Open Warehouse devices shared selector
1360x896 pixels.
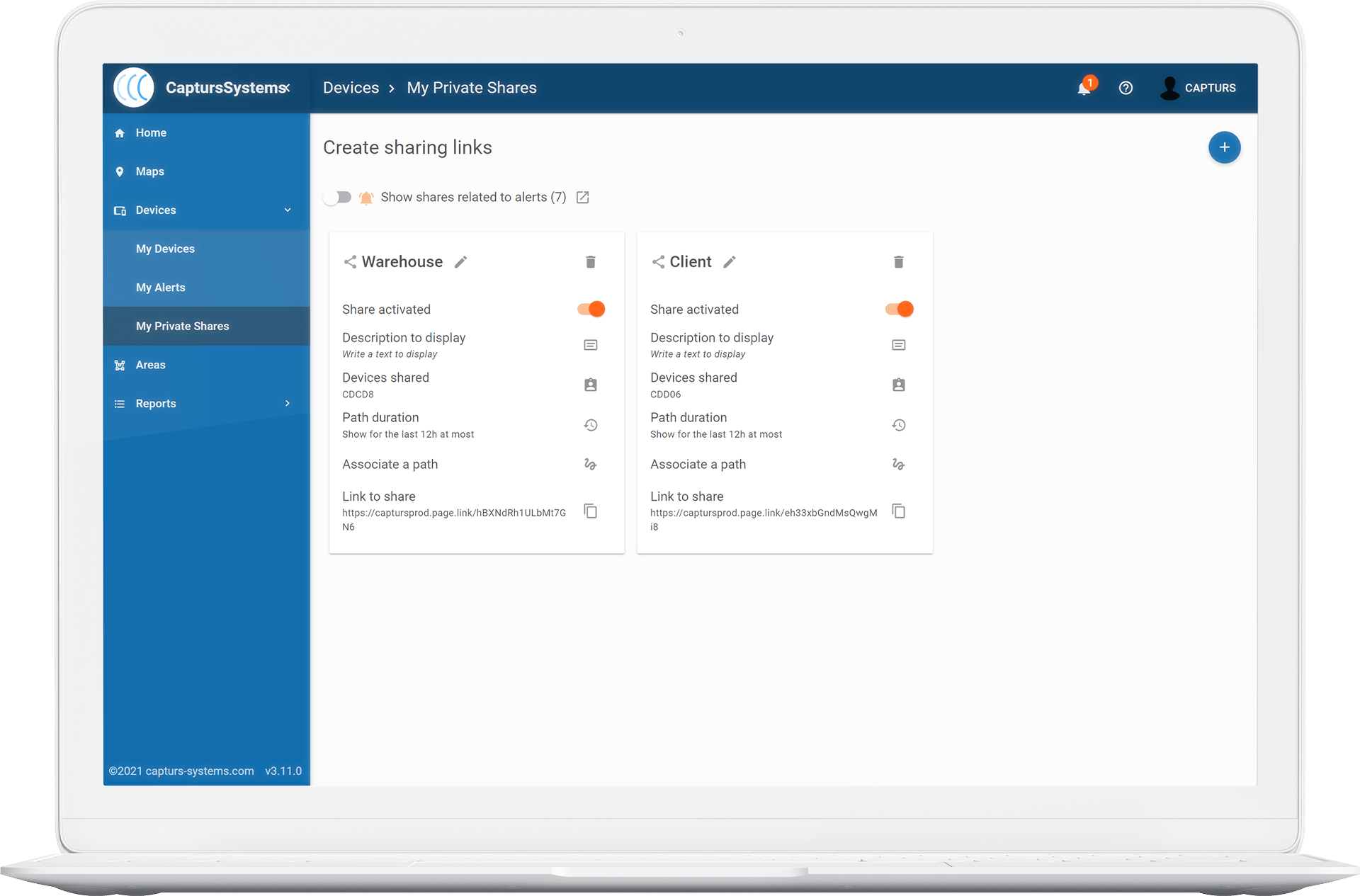point(591,385)
